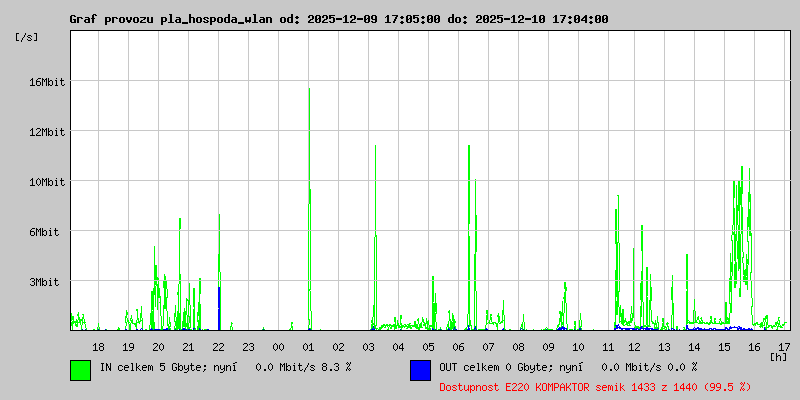Click the '15' hour axis label
Viewport: 800px width, 400px height.
pos(724,347)
